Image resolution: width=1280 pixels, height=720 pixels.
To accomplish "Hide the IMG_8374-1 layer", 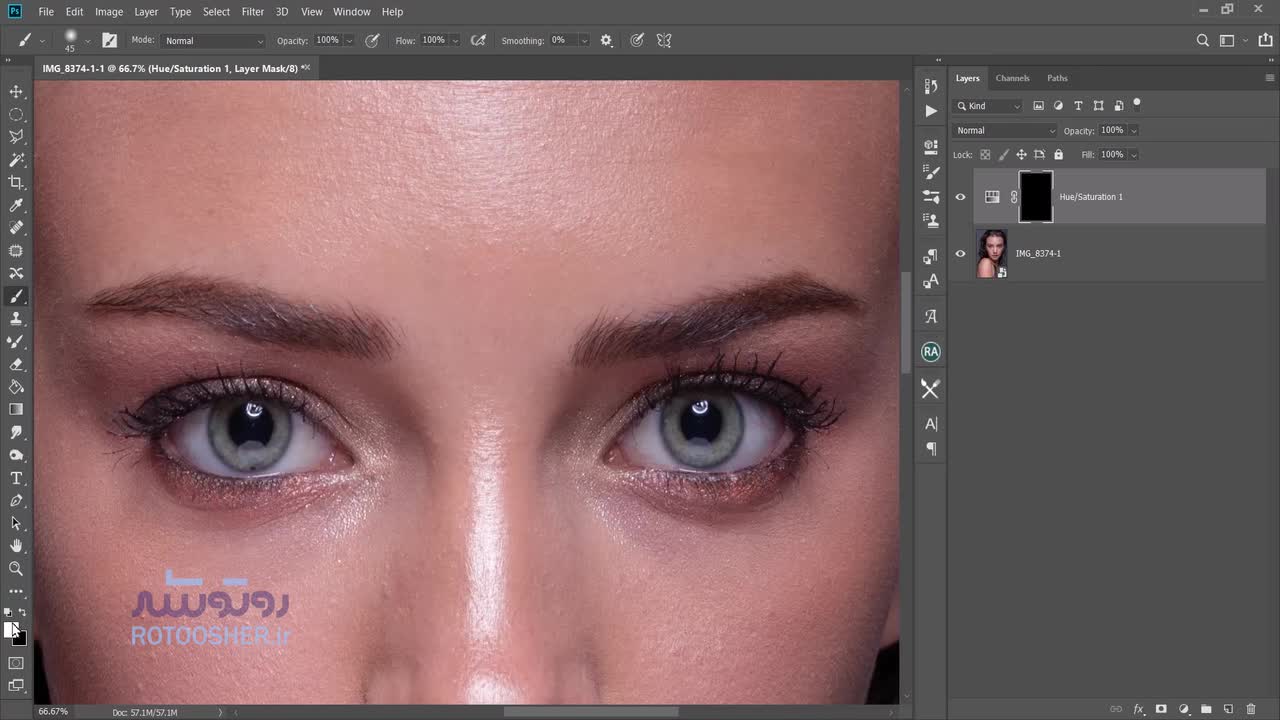I will (x=960, y=254).
